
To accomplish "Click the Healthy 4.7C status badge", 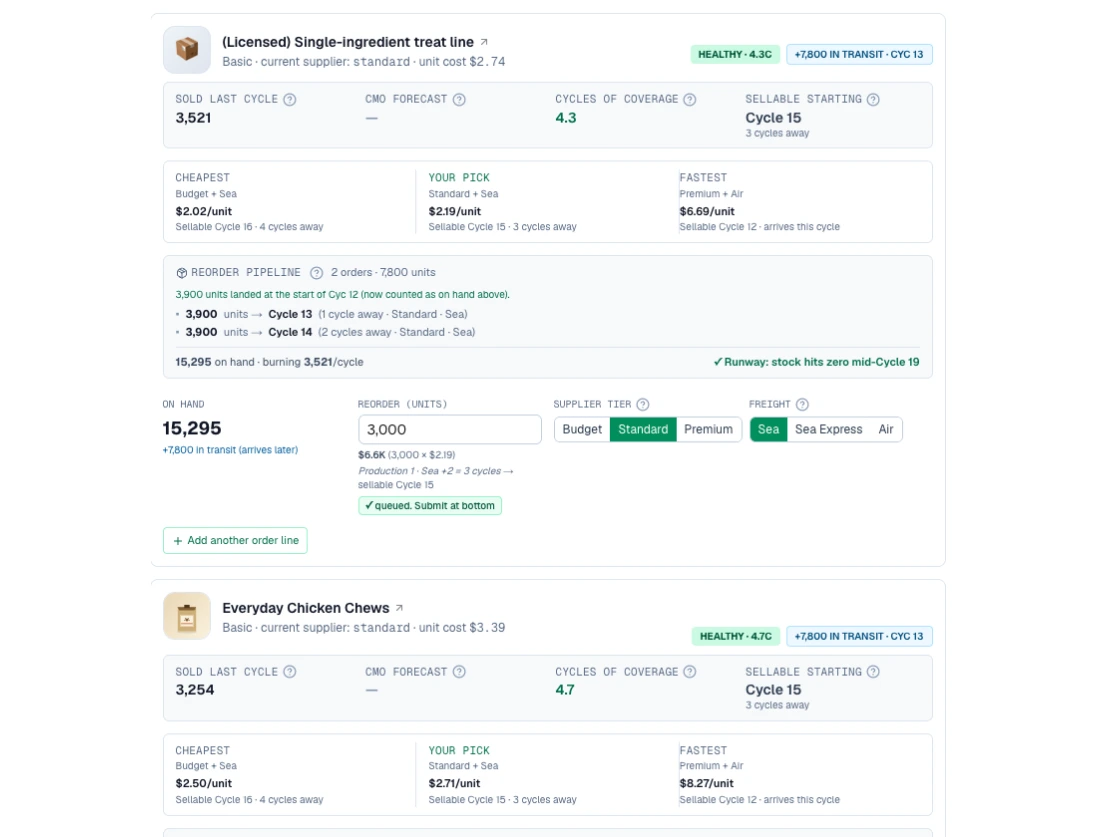I will 736,636.
